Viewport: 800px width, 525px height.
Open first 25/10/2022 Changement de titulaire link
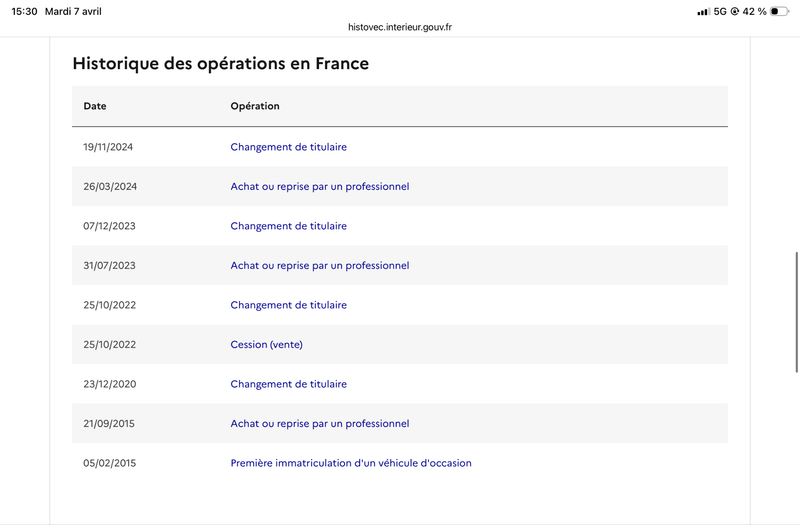288,305
